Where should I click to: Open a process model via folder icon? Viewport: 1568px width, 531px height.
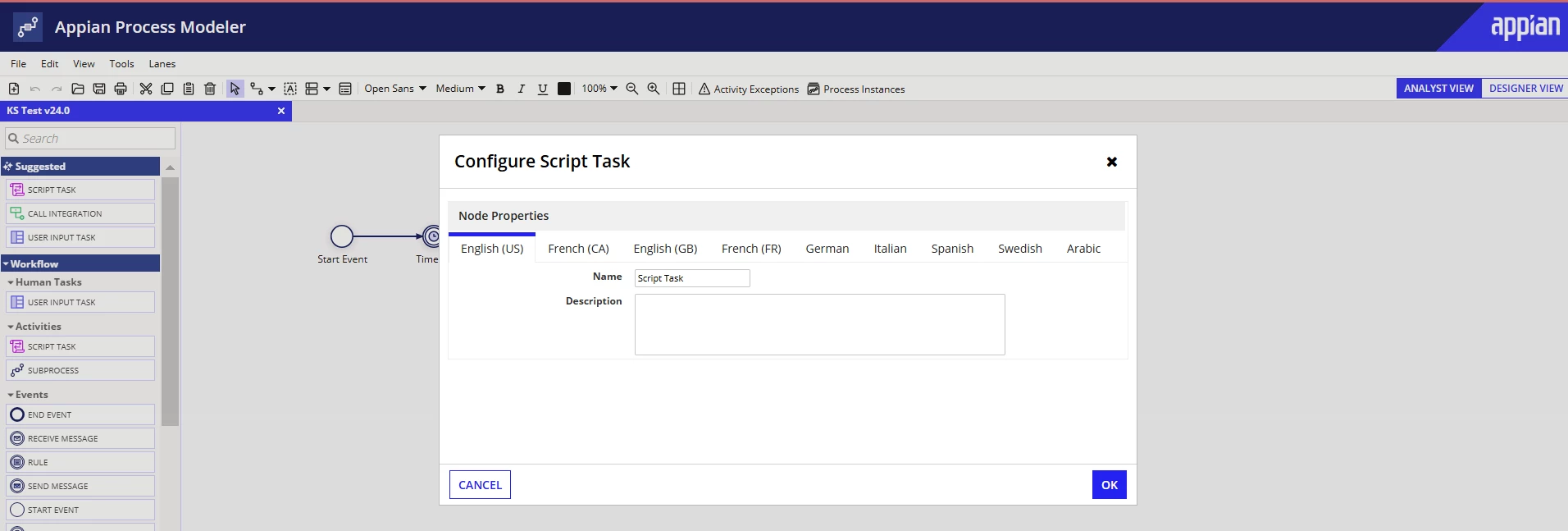[x=78, y=89]
